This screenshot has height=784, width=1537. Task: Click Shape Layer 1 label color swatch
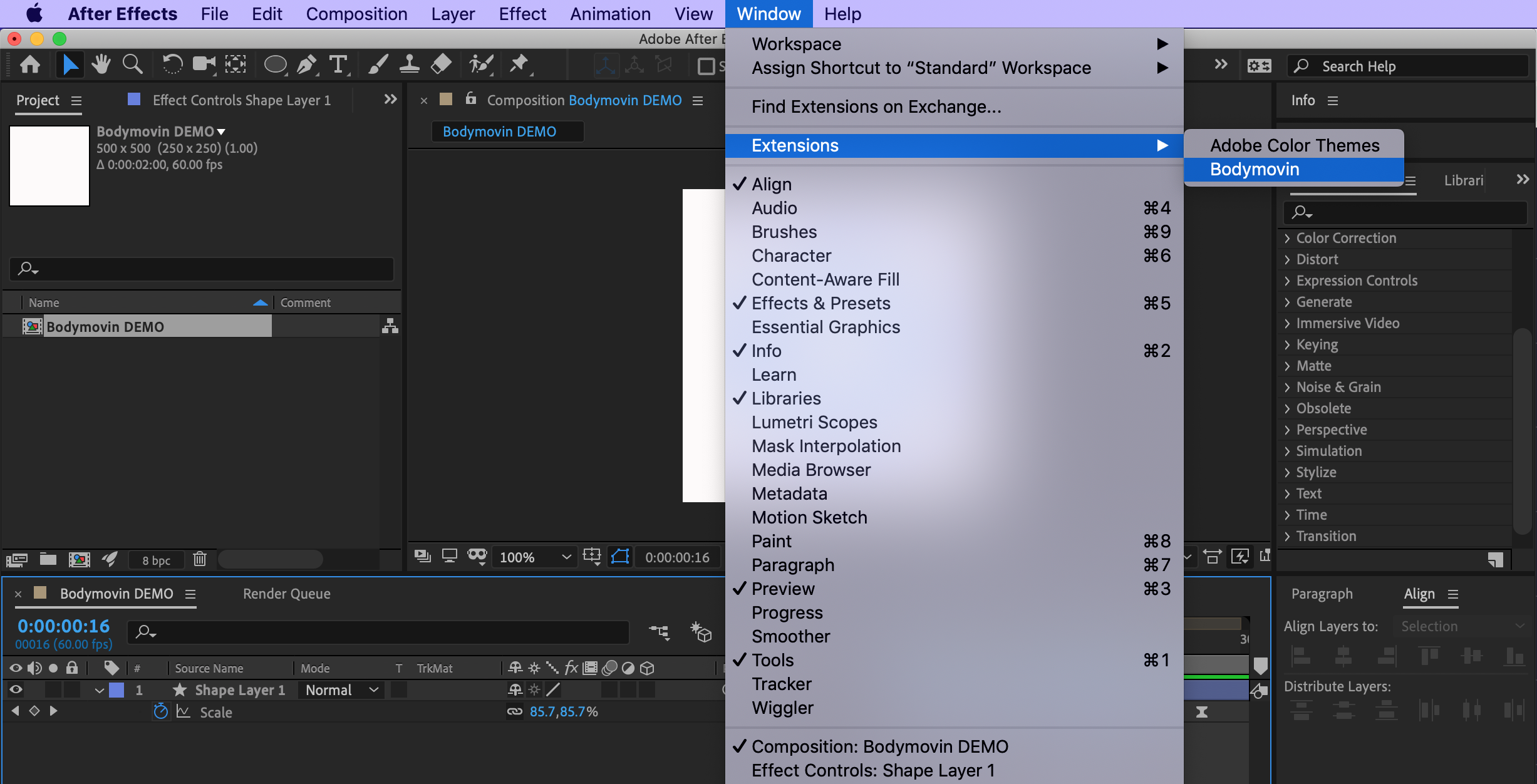coord(116,689)
